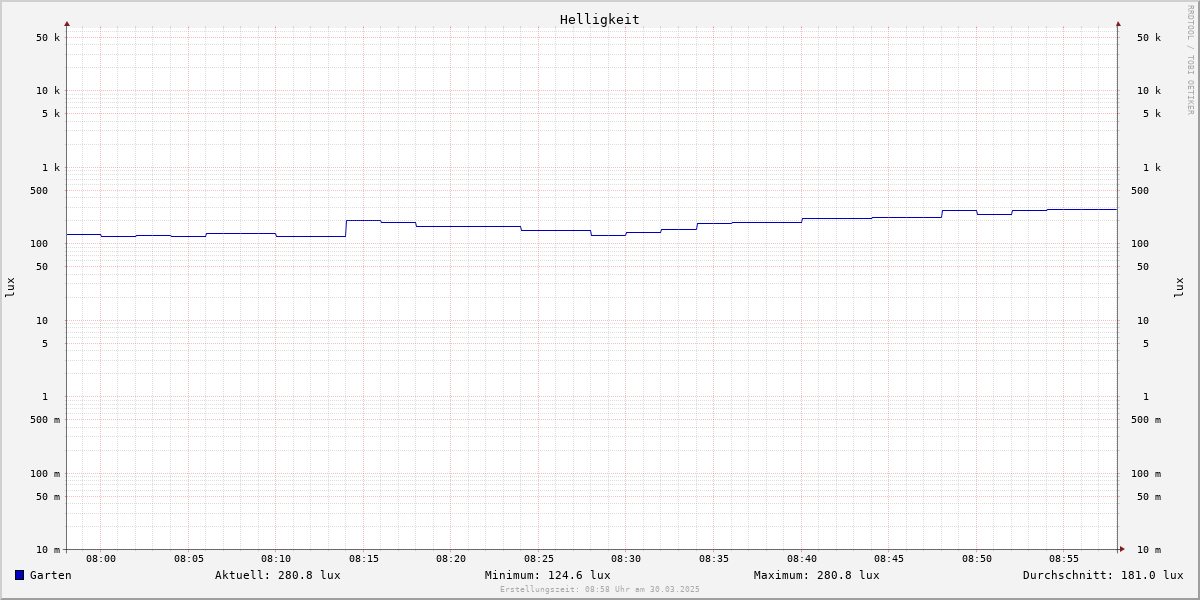Click the lux unit label on left axis
Viewport: 1200px width, 600px height.
(x=10, y=288)
